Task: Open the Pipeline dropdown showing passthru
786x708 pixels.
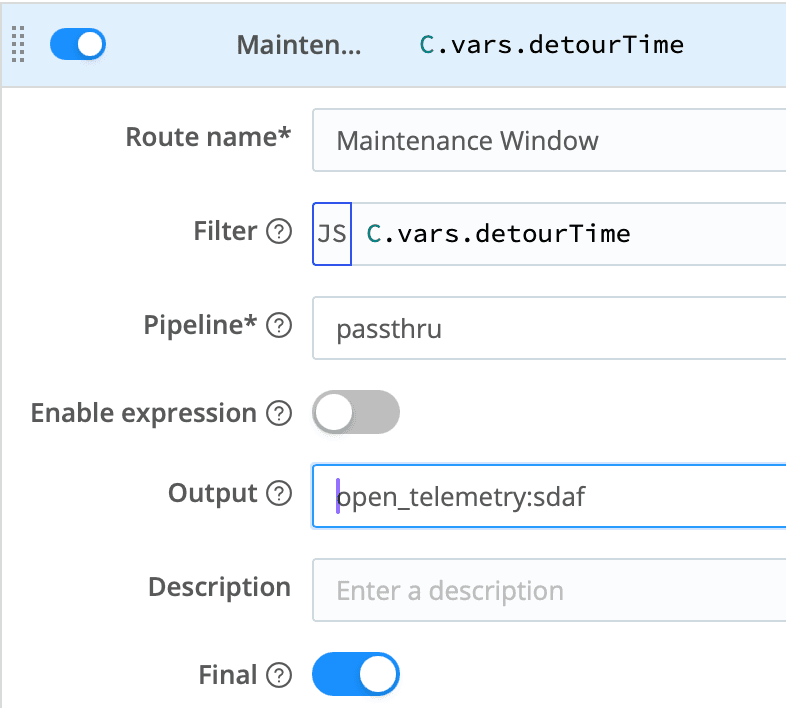Action: pos(550,327)
